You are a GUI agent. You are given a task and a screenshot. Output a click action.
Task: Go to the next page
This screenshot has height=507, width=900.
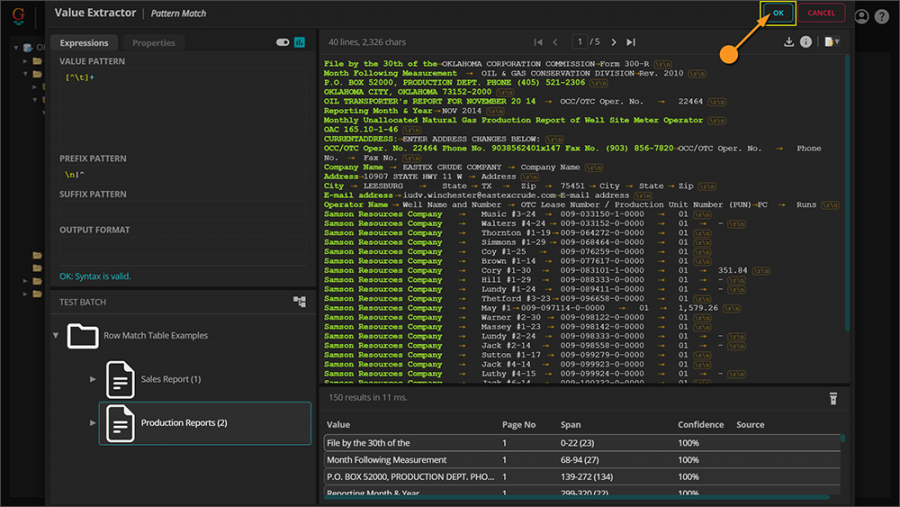(614, 42)
